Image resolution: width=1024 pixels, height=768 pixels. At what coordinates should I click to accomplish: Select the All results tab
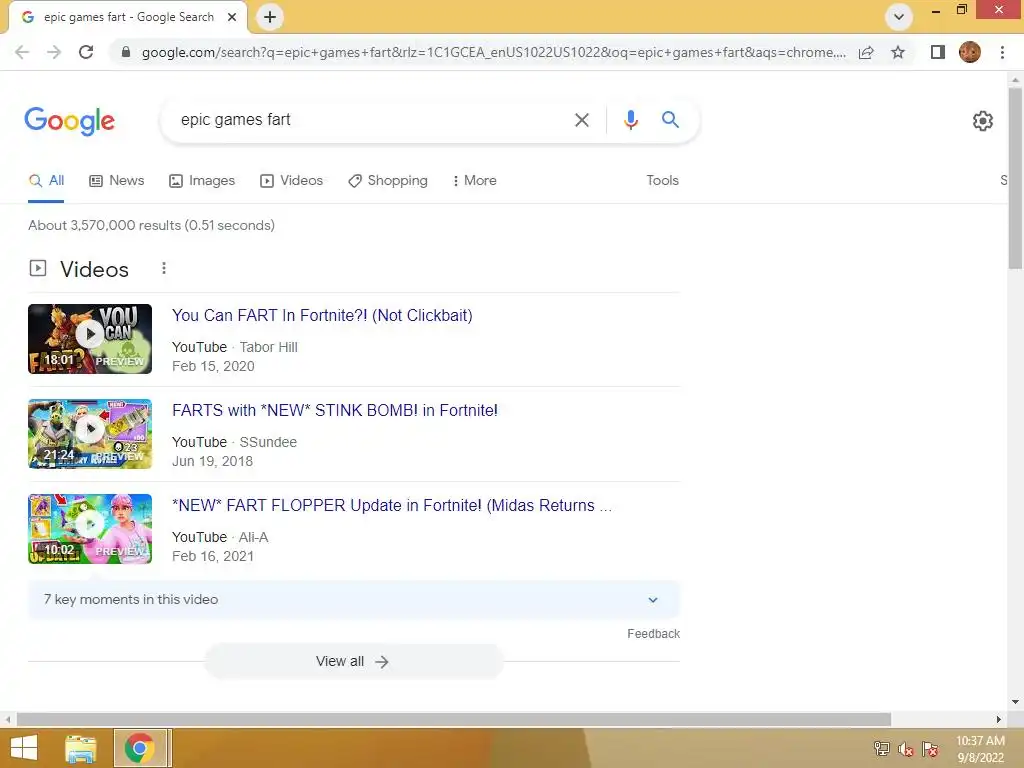click(x=46, y=181)
